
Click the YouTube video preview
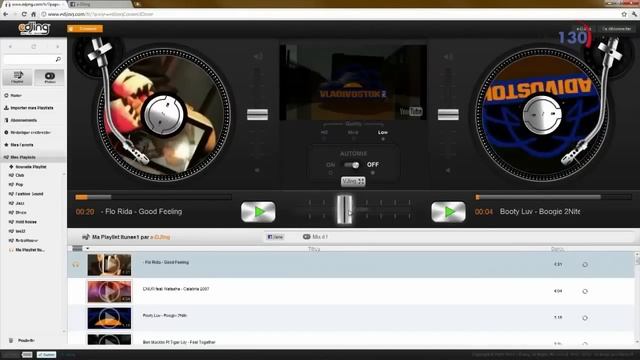353,82
